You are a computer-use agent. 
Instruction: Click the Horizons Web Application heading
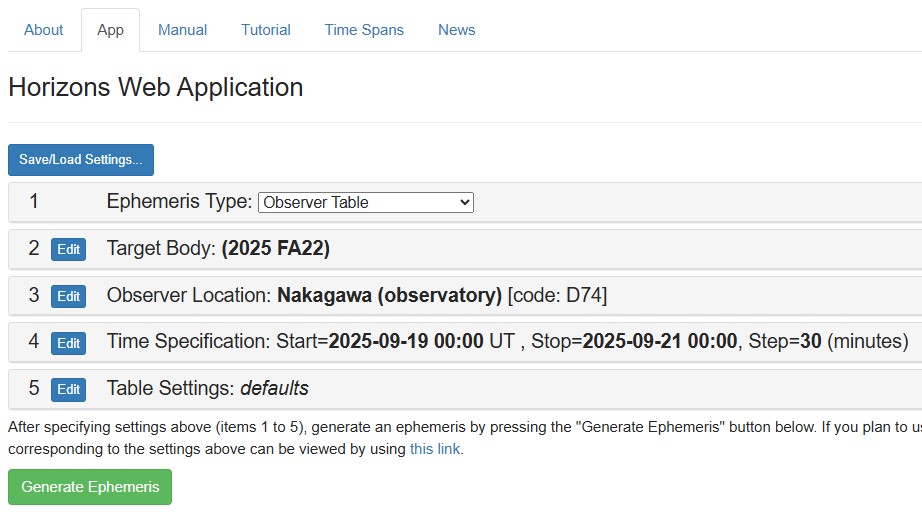click(156, 87)
